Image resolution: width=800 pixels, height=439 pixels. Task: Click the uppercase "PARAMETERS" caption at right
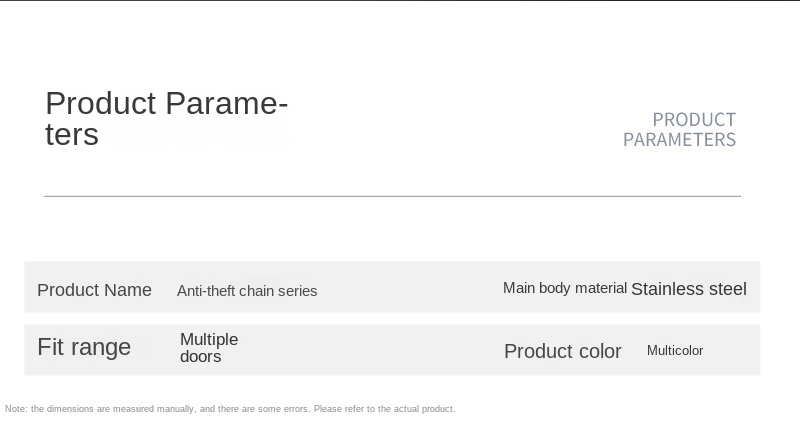coord(679,140)
